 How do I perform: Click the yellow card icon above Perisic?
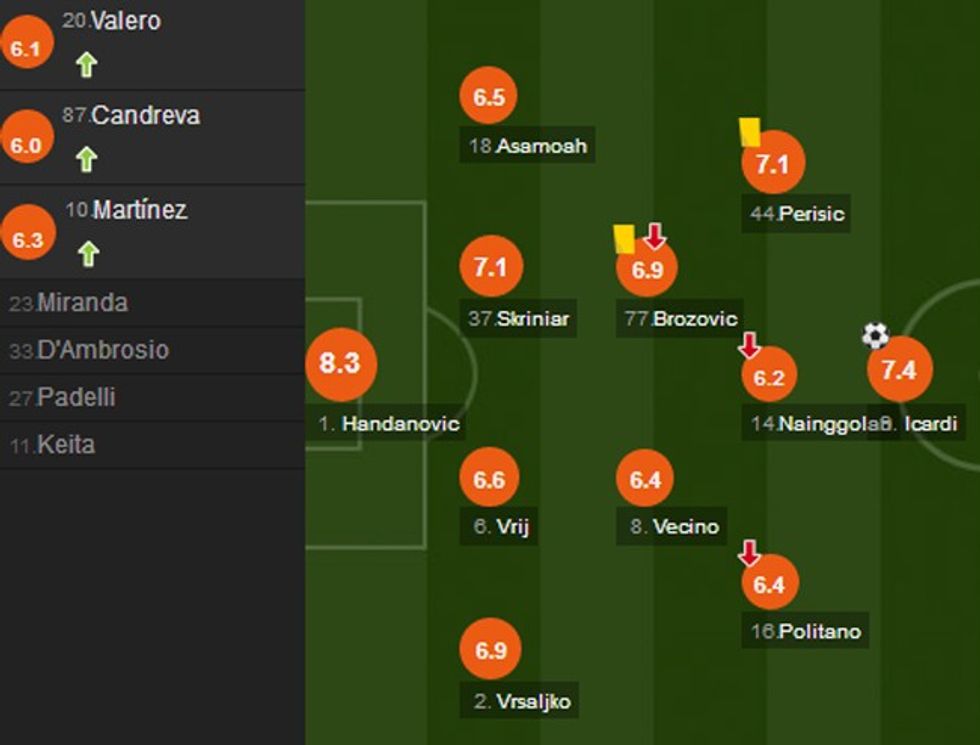tap(749, 131)
